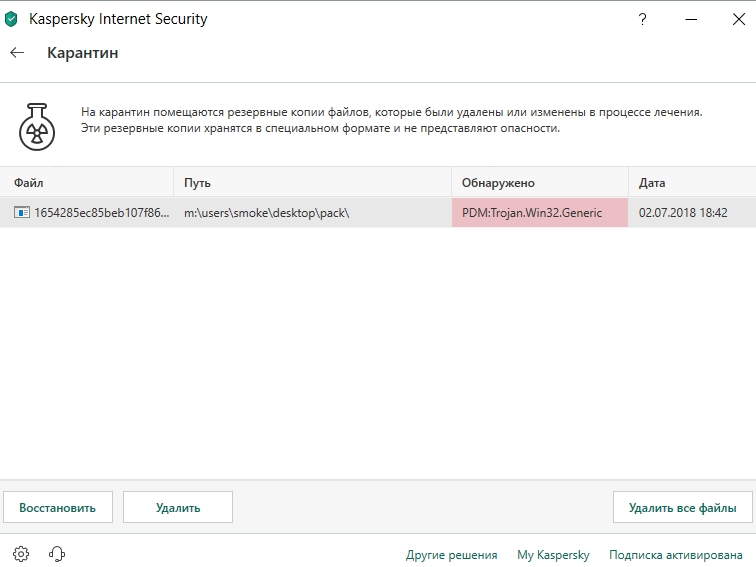The width and height of the screenshot is (756, 567).
Task: Open support via the headset icon
Action: click(x=57, y=554)
